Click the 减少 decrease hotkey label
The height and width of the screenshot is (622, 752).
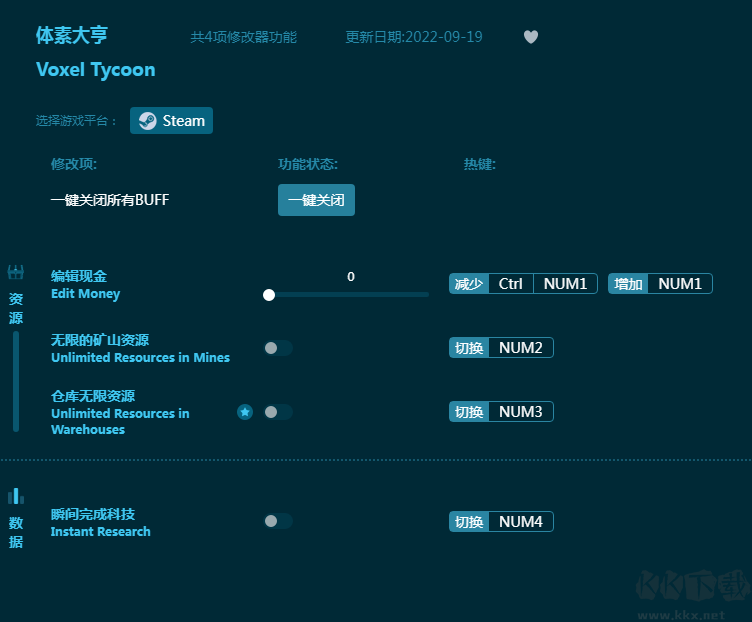[x=469, y=284]
